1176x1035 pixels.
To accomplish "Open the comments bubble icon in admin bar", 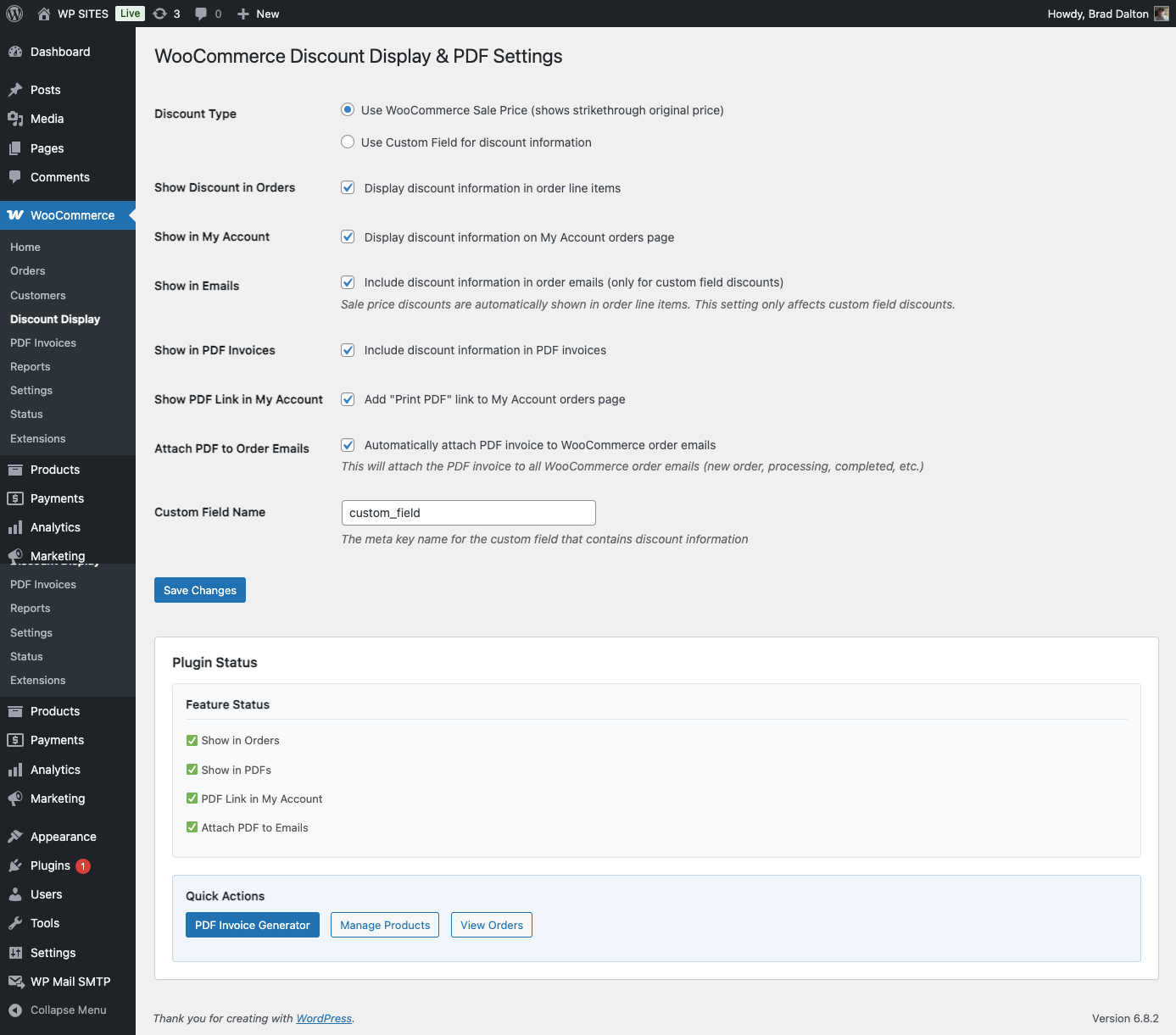I will [x=201, y=14].
